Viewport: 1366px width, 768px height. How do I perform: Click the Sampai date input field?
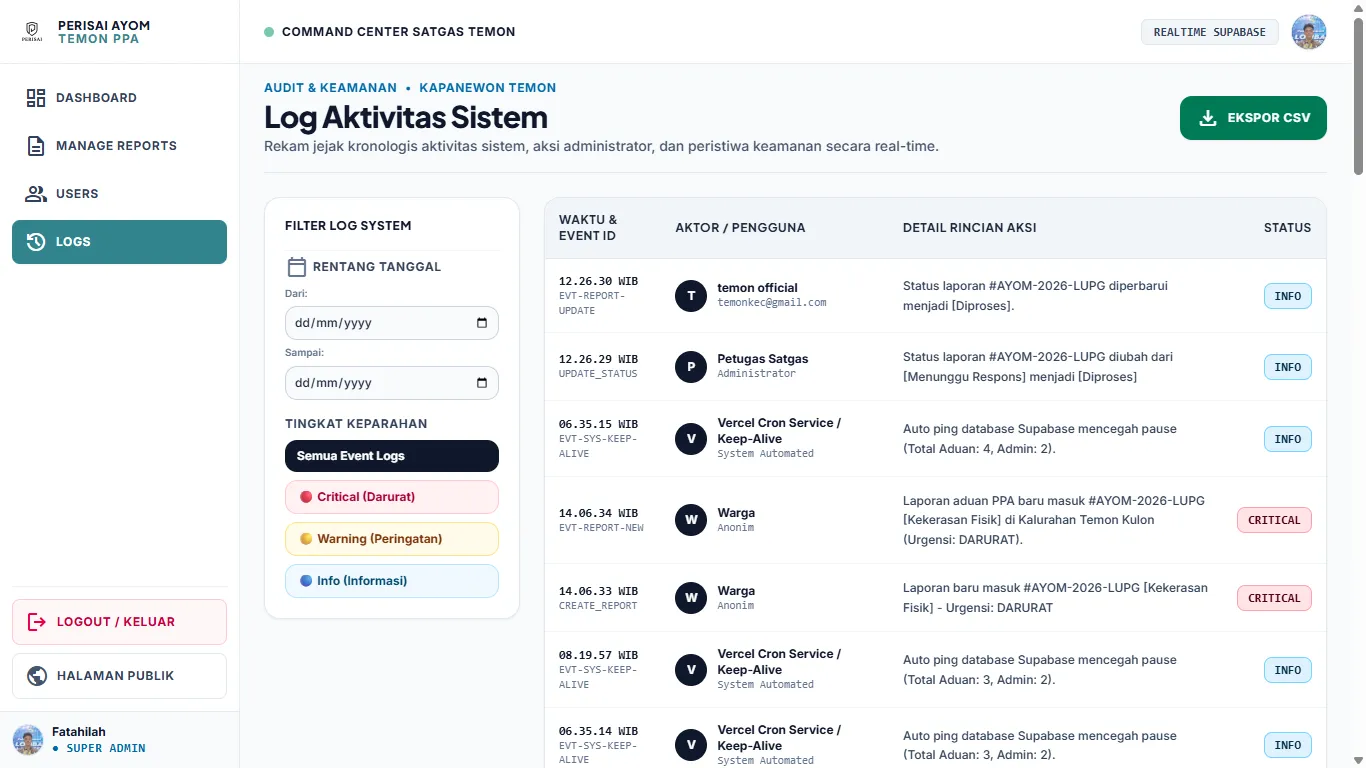pyautogui.click(x=392, y=383)
